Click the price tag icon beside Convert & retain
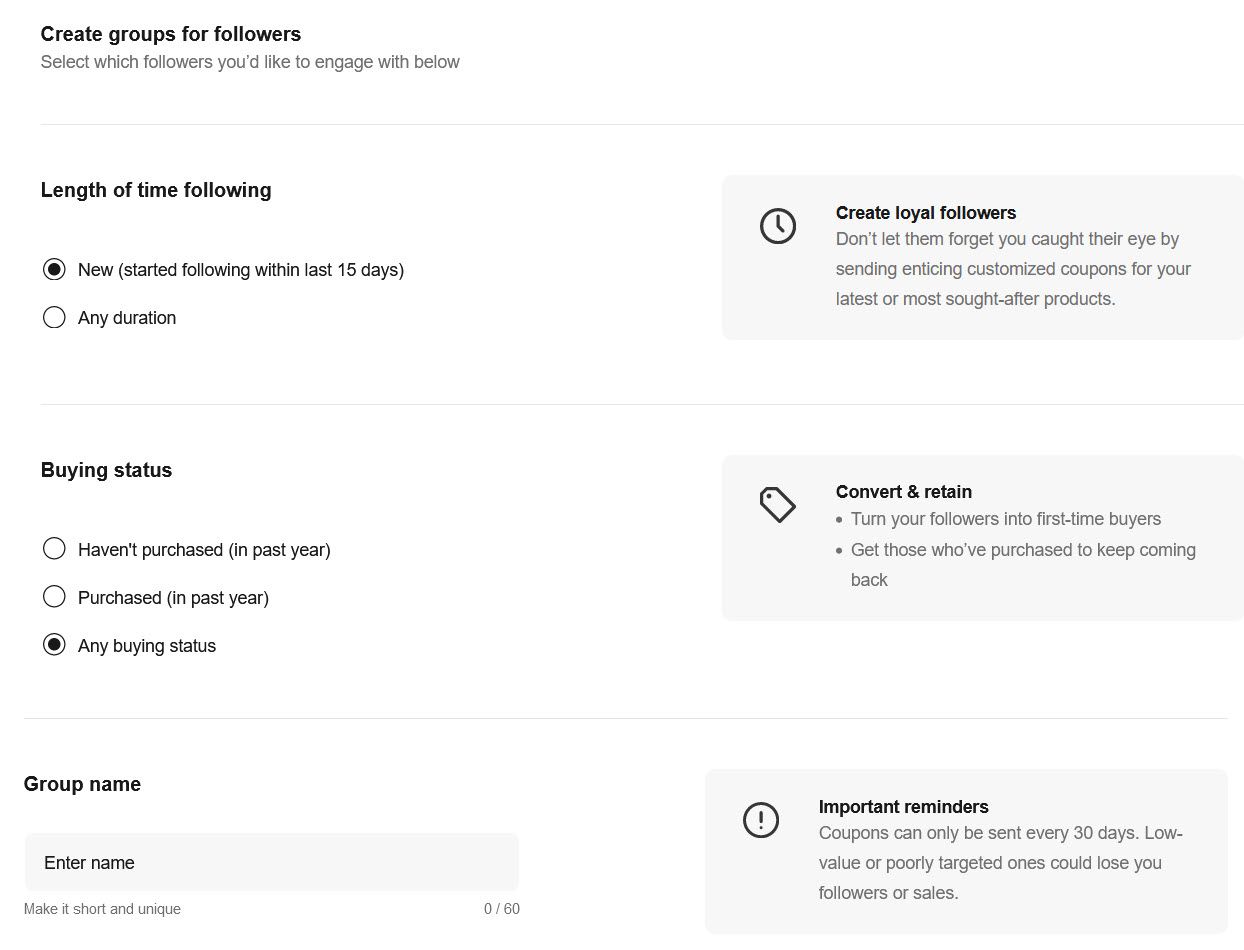Screen dimensions: 1244x950 pyautogui.click(x=777, y=505)
